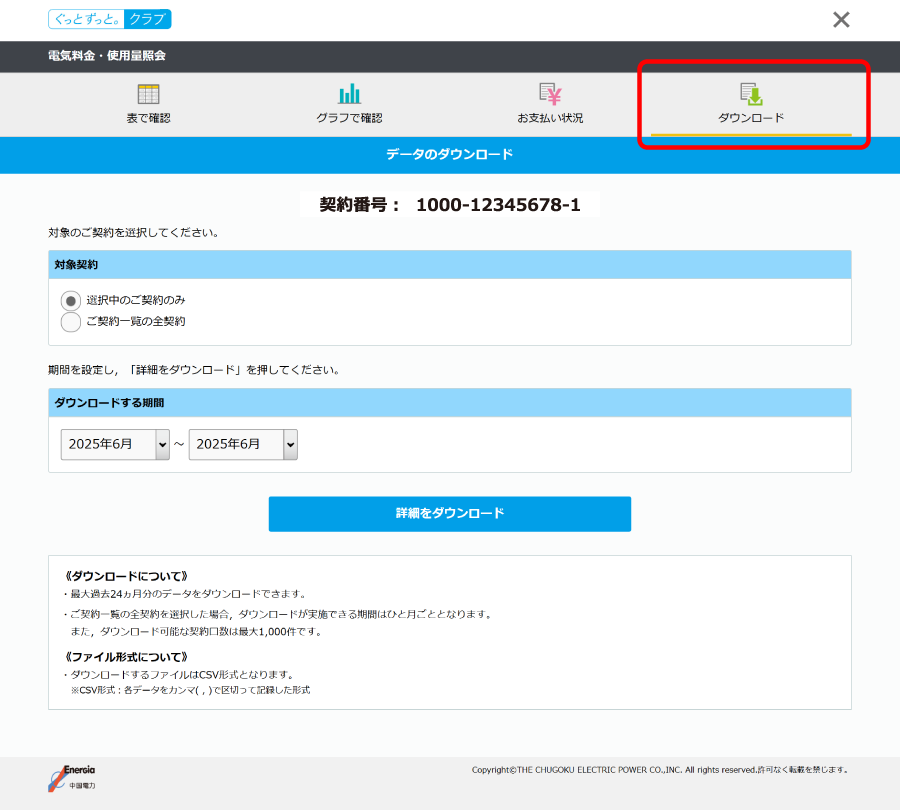Select the green download arrow icon

(x=751, y=94)
